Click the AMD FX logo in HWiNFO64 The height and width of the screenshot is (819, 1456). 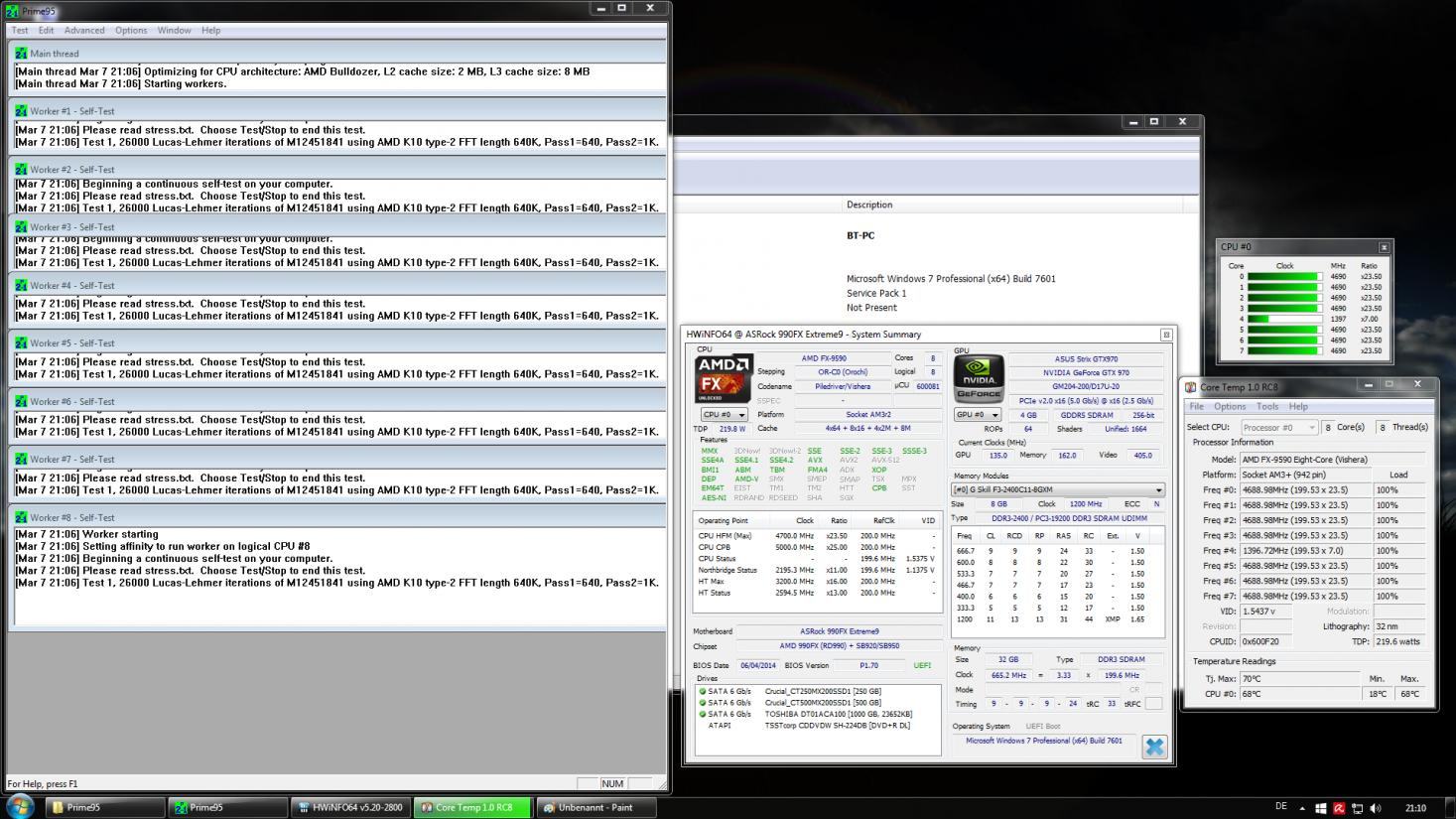click(x=724, y=378)
